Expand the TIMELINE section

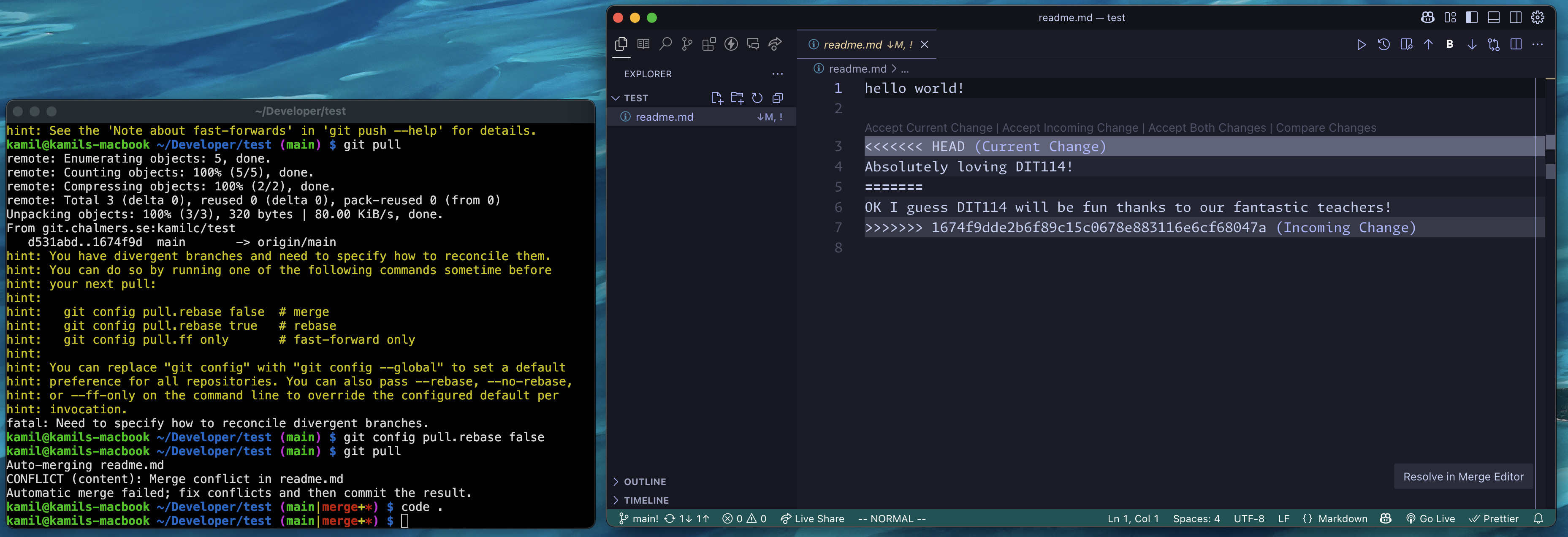coord(645,500)
